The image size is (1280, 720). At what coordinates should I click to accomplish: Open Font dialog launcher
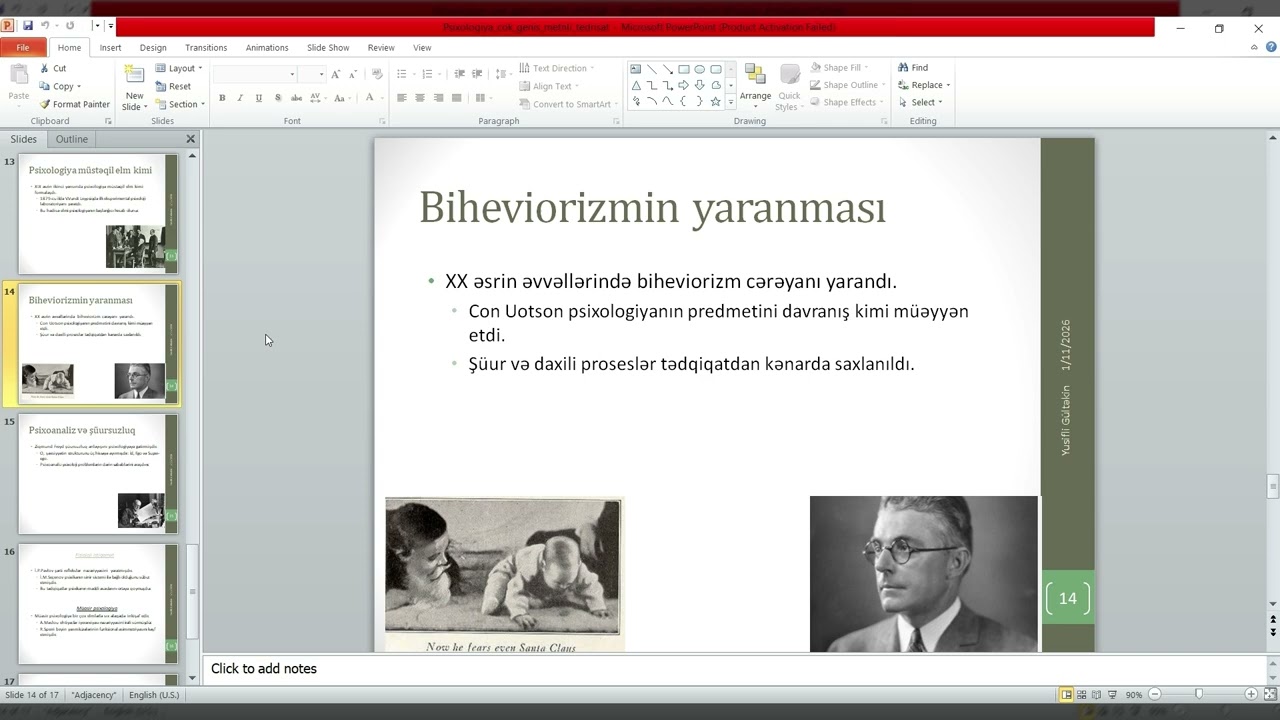[382, 121]
